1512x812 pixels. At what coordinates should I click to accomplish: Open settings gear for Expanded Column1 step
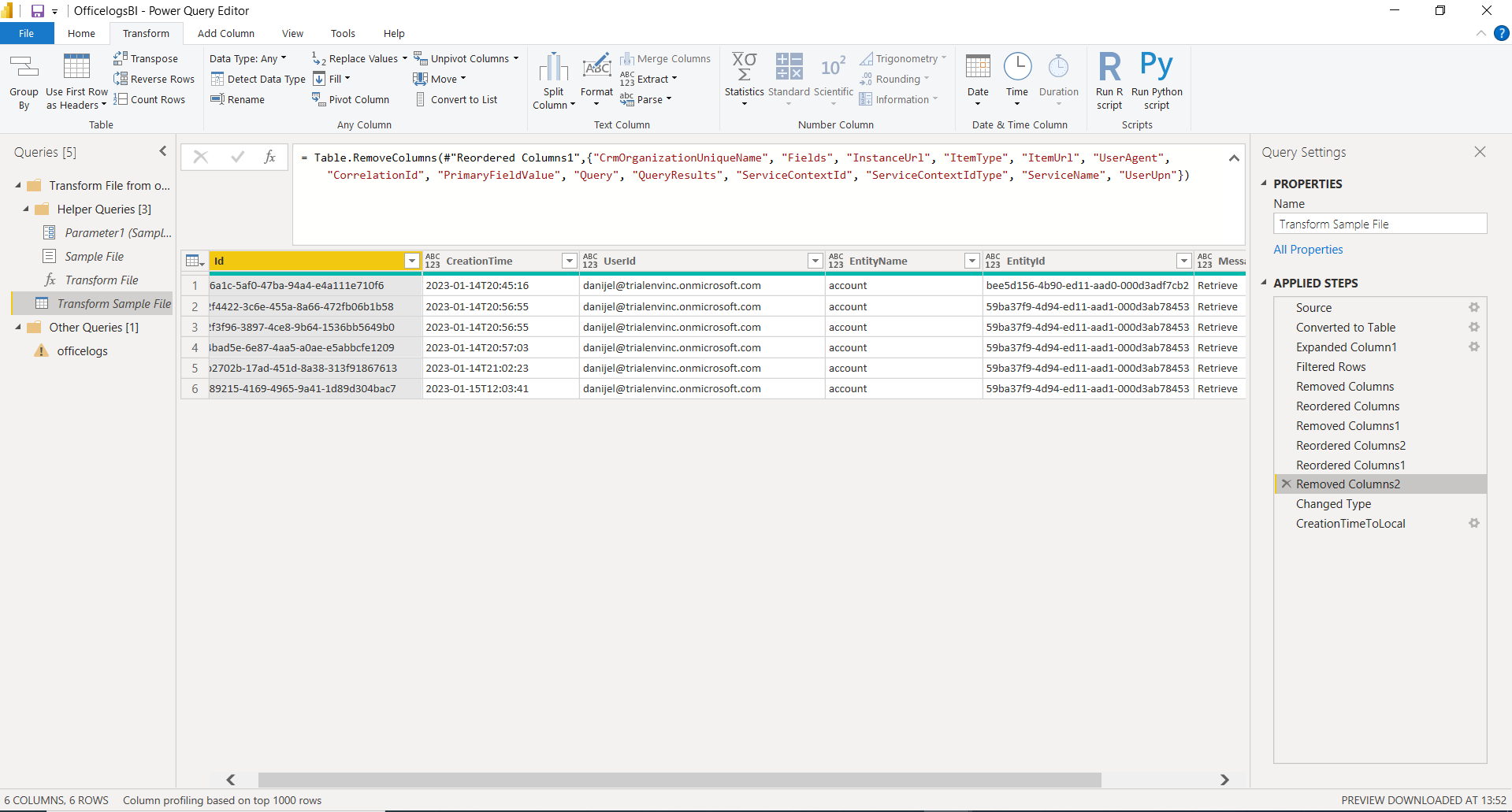point(1473,347)
